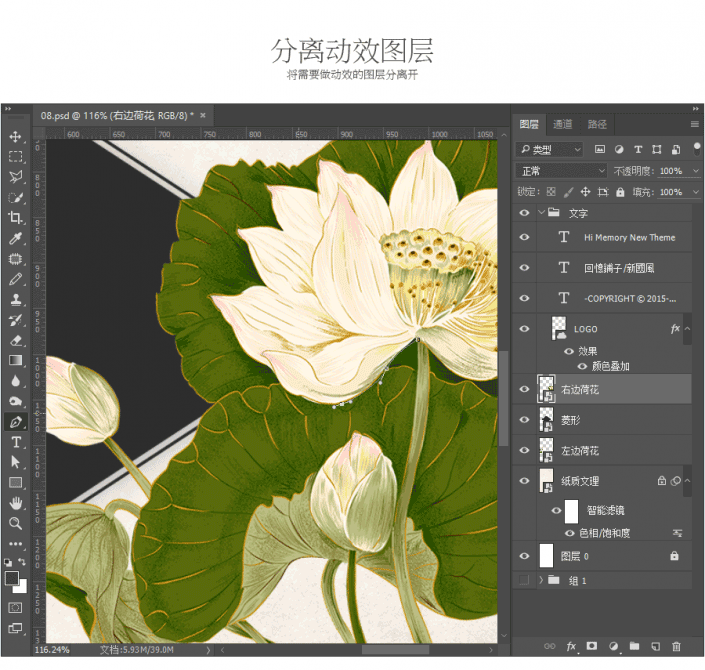The width and height of the screenshot is (705, 670).
Task: Hide the Hi Memory New Theme layer
Action: 524,237
